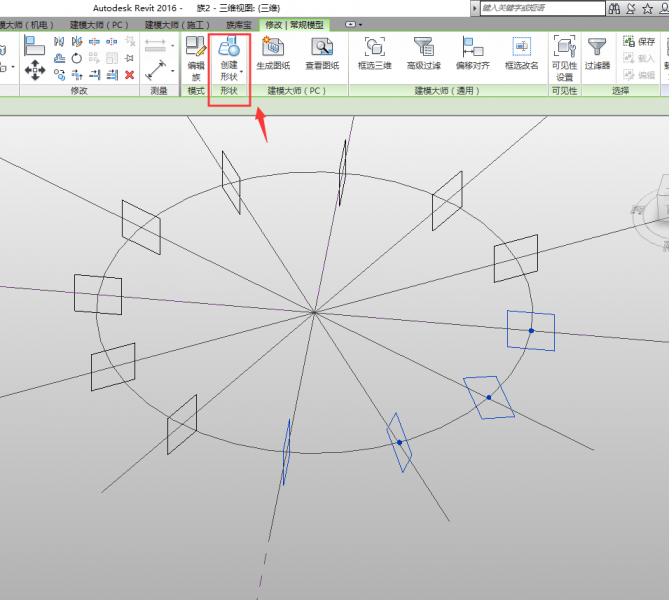Open the 建模大师（施工）tab
The height and width of the screenshot is (600, 669).
[x=178, y=23]
